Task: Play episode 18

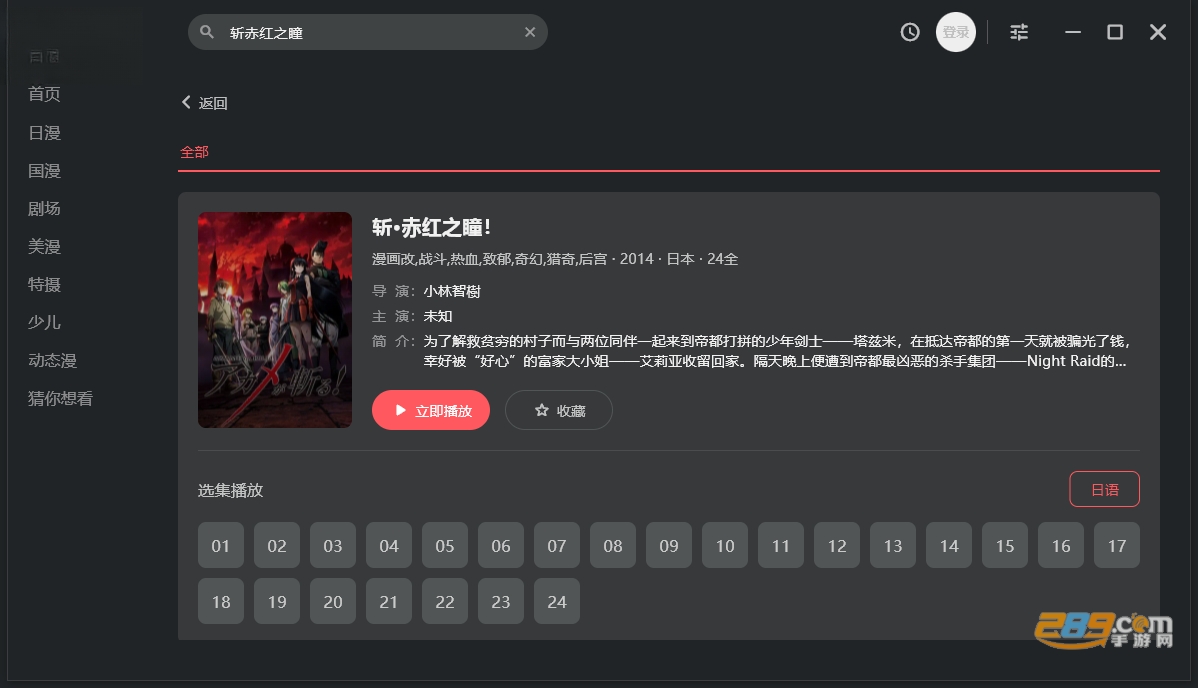Action: [x=221, y=602]
